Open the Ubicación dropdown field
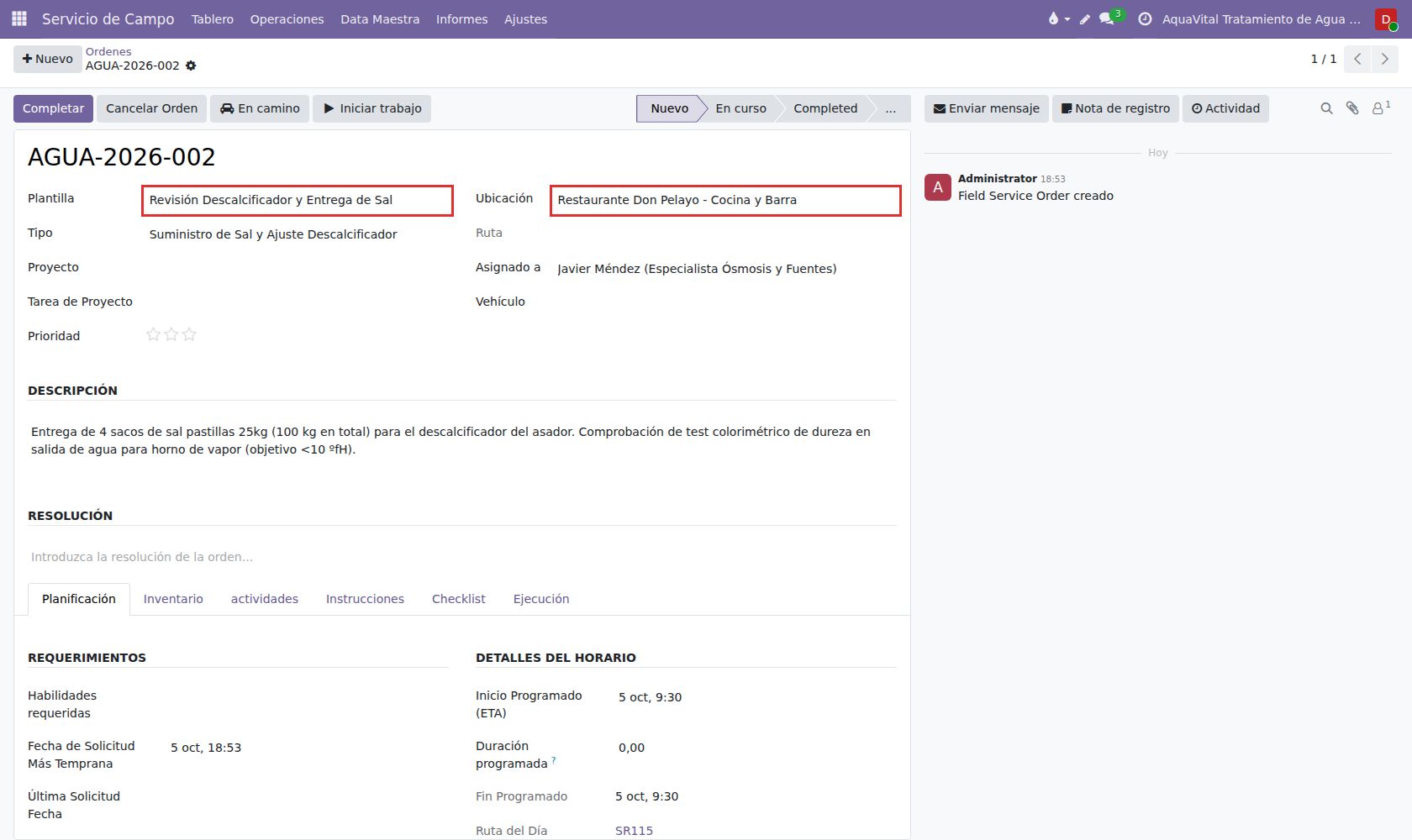The width and height of the screenshot is (1412, 840). tap(725, 200)
